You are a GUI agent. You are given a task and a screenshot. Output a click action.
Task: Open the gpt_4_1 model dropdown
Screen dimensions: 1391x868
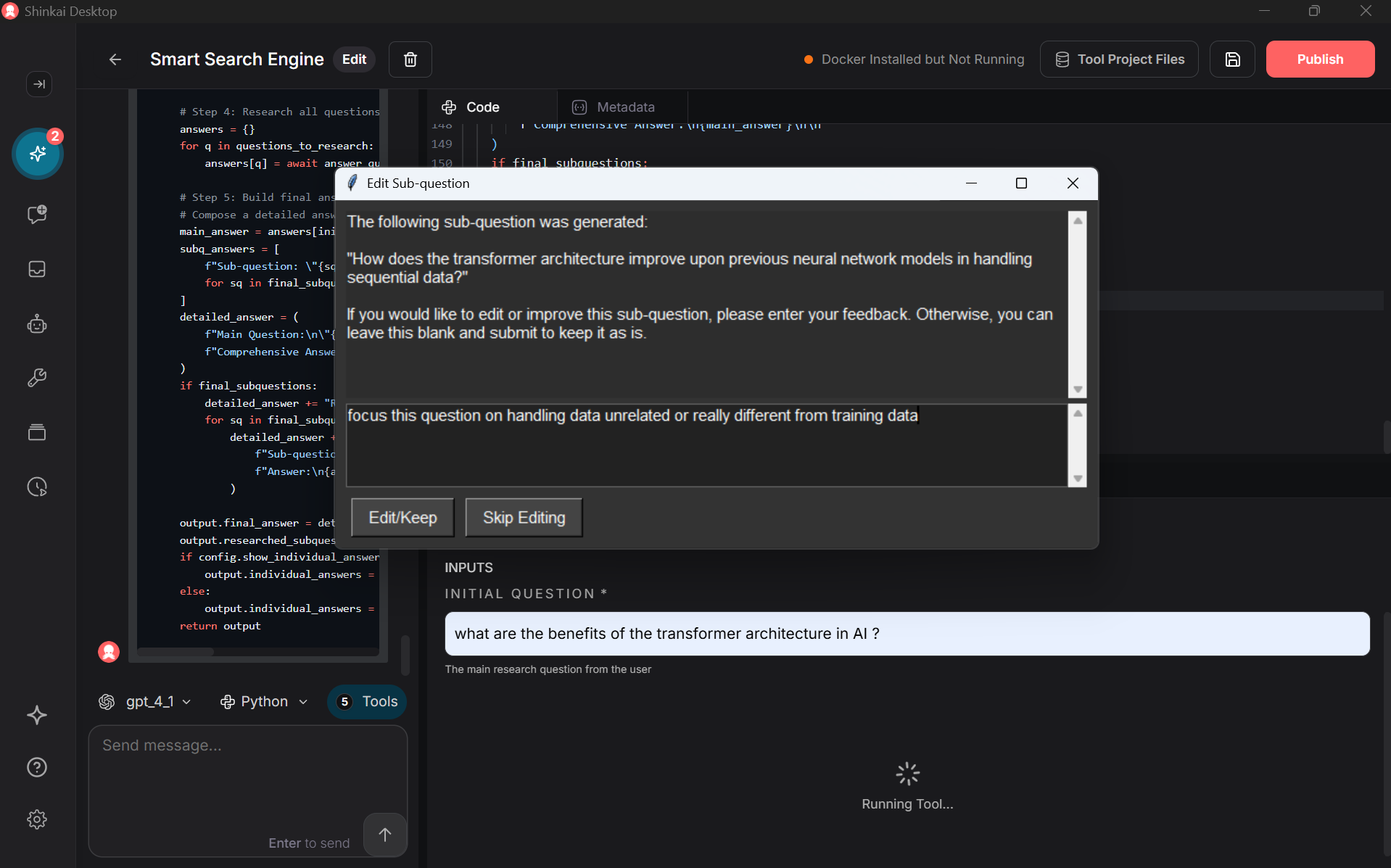click(145, 701)
